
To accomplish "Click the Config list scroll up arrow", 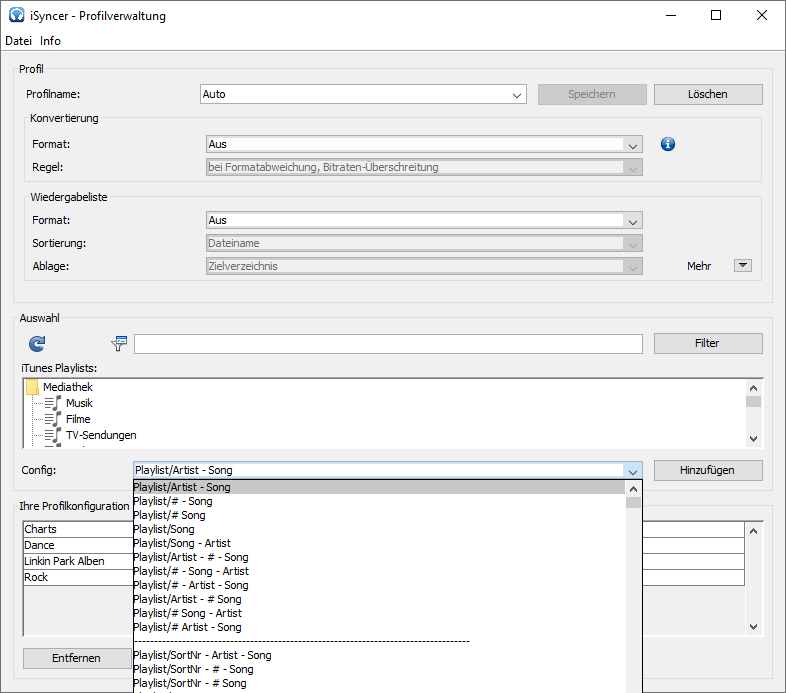I will [633, 489].
